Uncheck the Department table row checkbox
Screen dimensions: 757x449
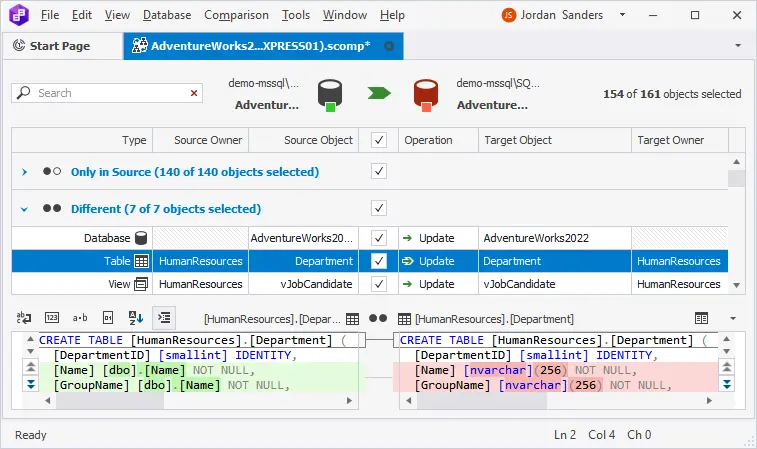point(379,261)
